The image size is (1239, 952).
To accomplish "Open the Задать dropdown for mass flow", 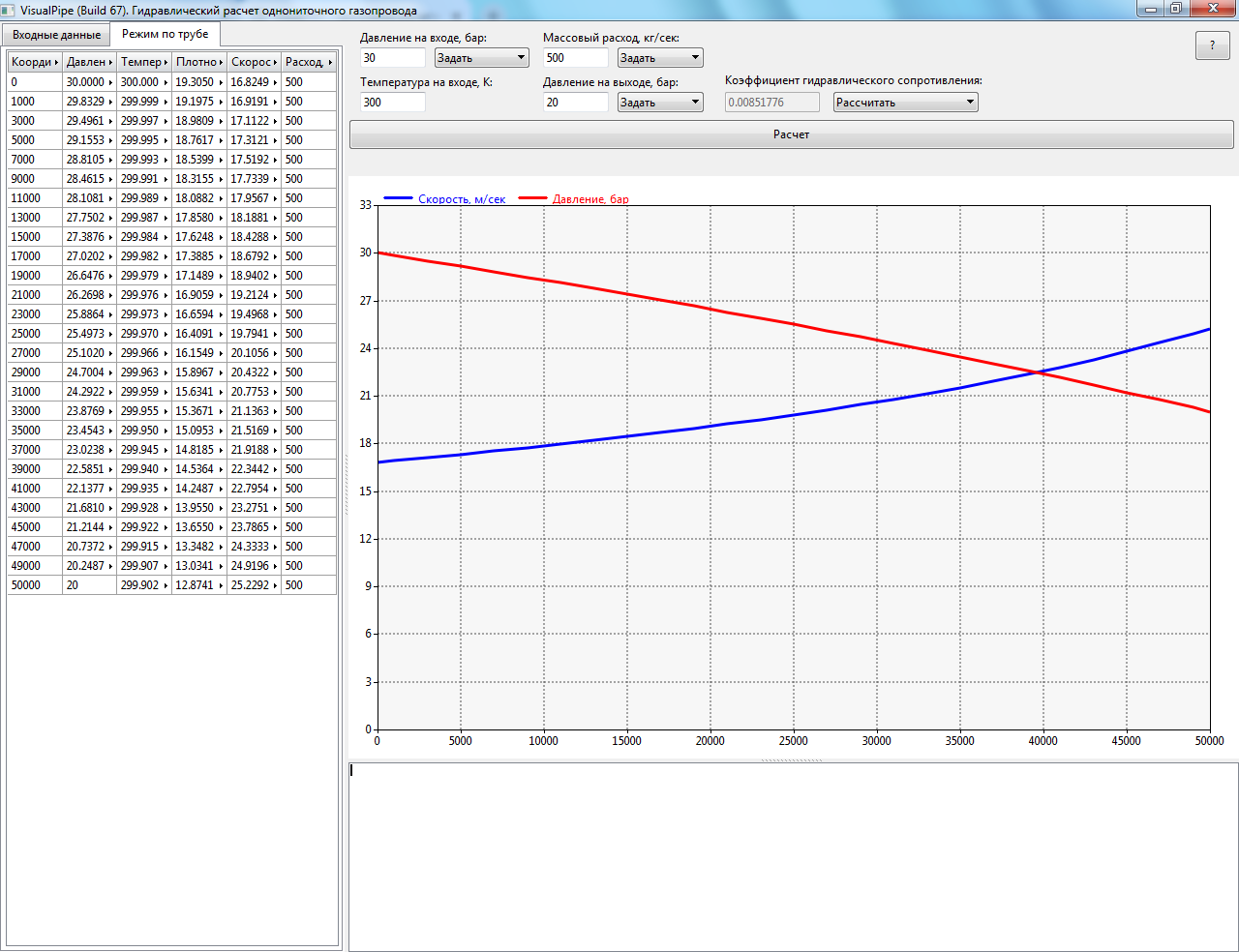I will point(660,58).
